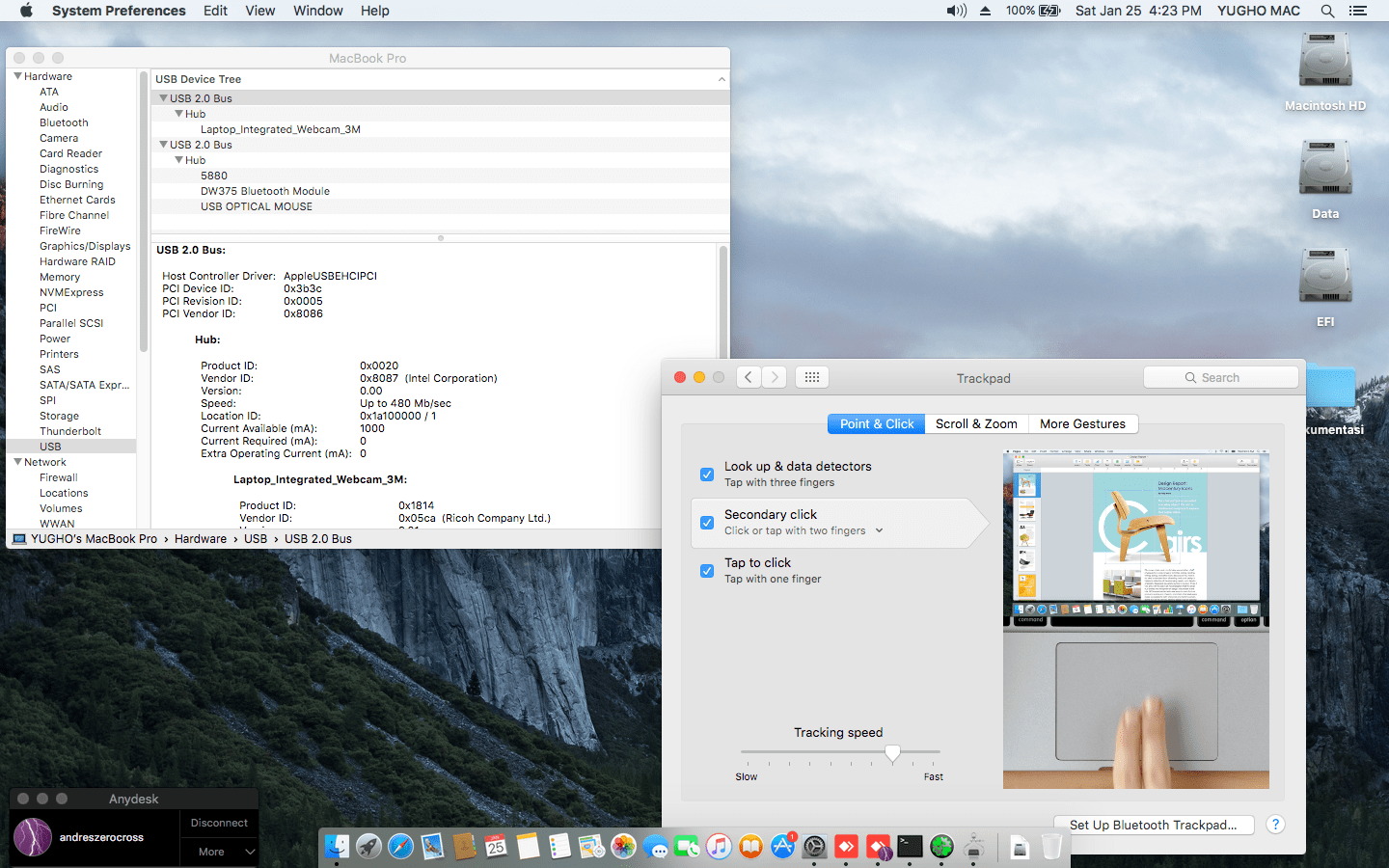The width and height of the screenshot is (1389, 868).
Task: Open Finder from the Dock
Action: click(337, 847)
